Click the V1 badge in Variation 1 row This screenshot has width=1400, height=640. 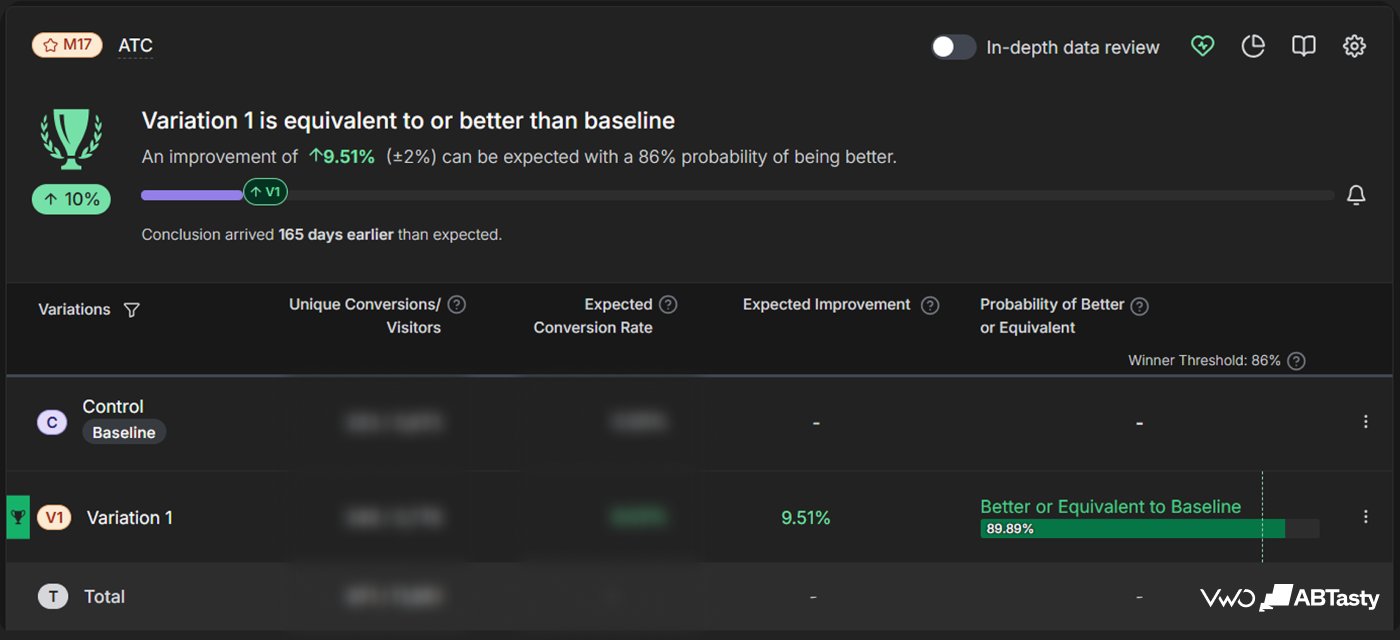click(54, 517)
